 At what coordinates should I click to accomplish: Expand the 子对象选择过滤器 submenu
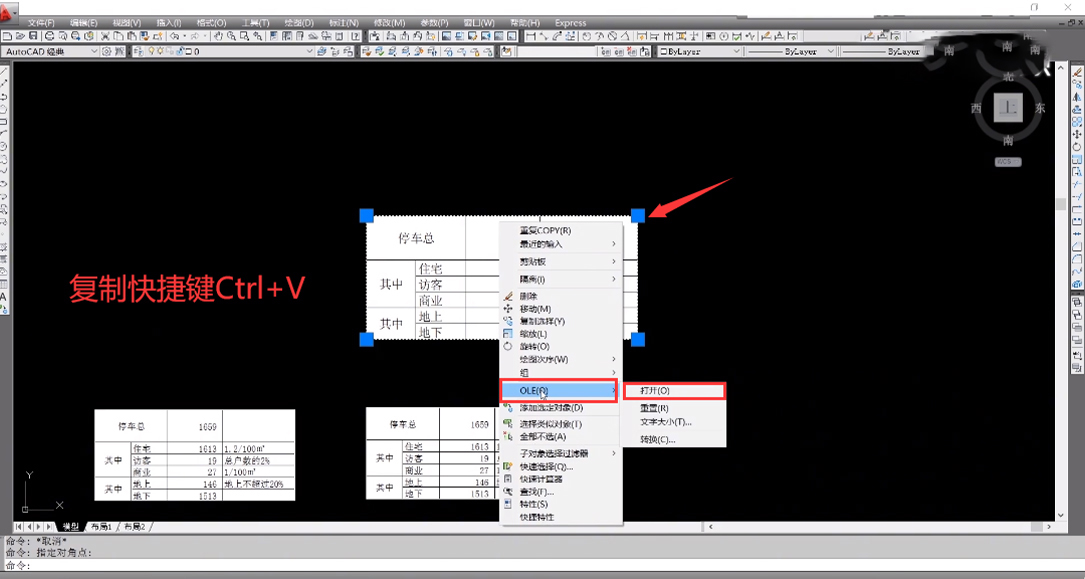coord(561,454)
